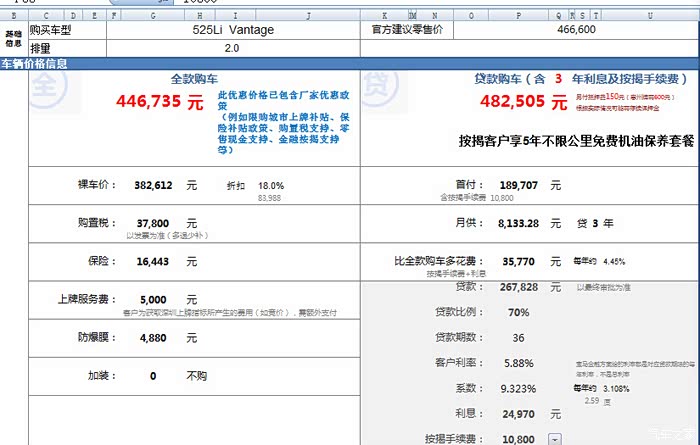700x445 pixels.
Task: Click the 不购 cell in 加装 row
Action: pyautogui.click(x=196, y=376)
